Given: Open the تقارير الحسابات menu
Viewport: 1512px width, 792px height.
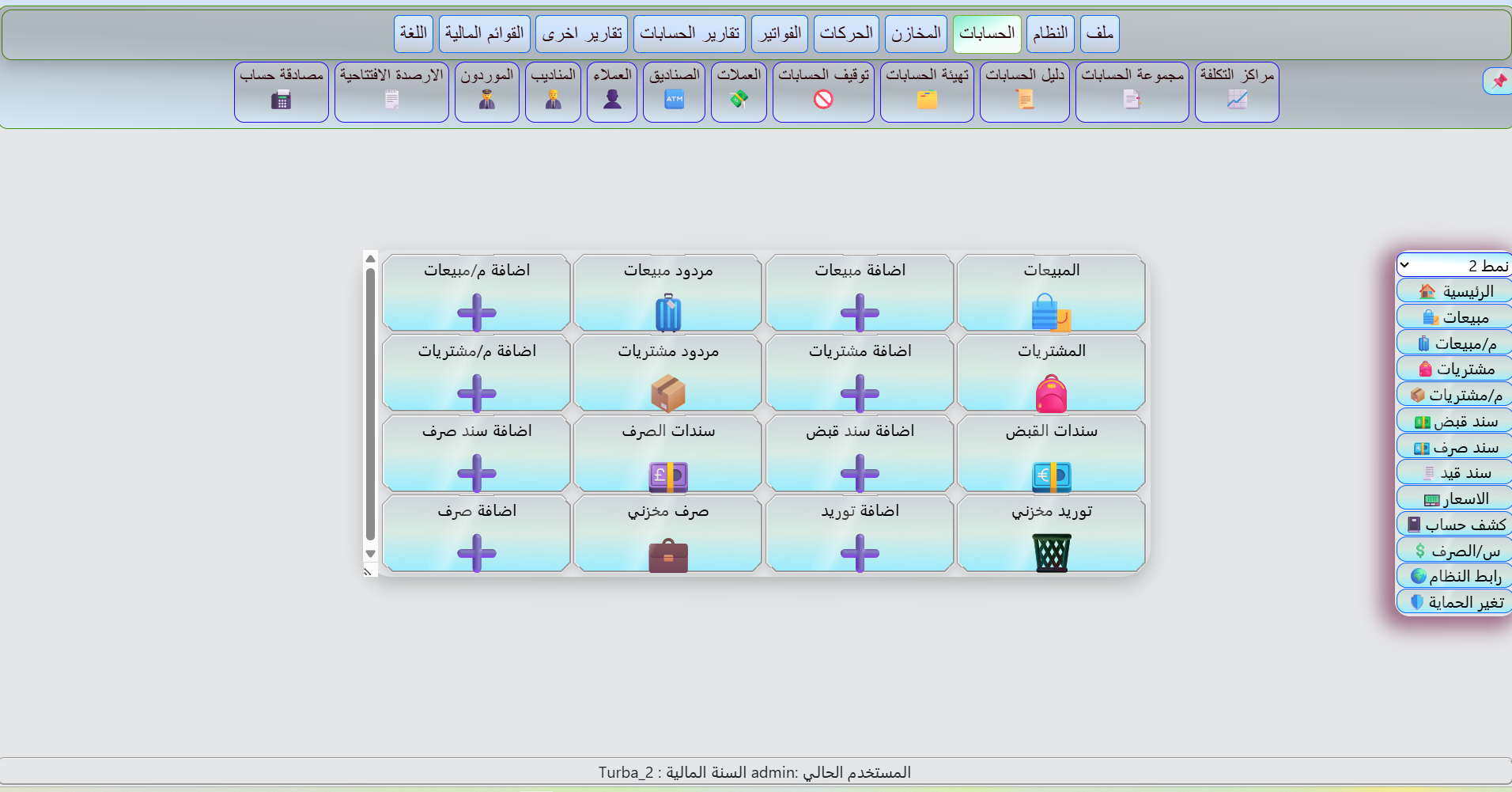Looking at the screenshot, I should tap(690, 33).
